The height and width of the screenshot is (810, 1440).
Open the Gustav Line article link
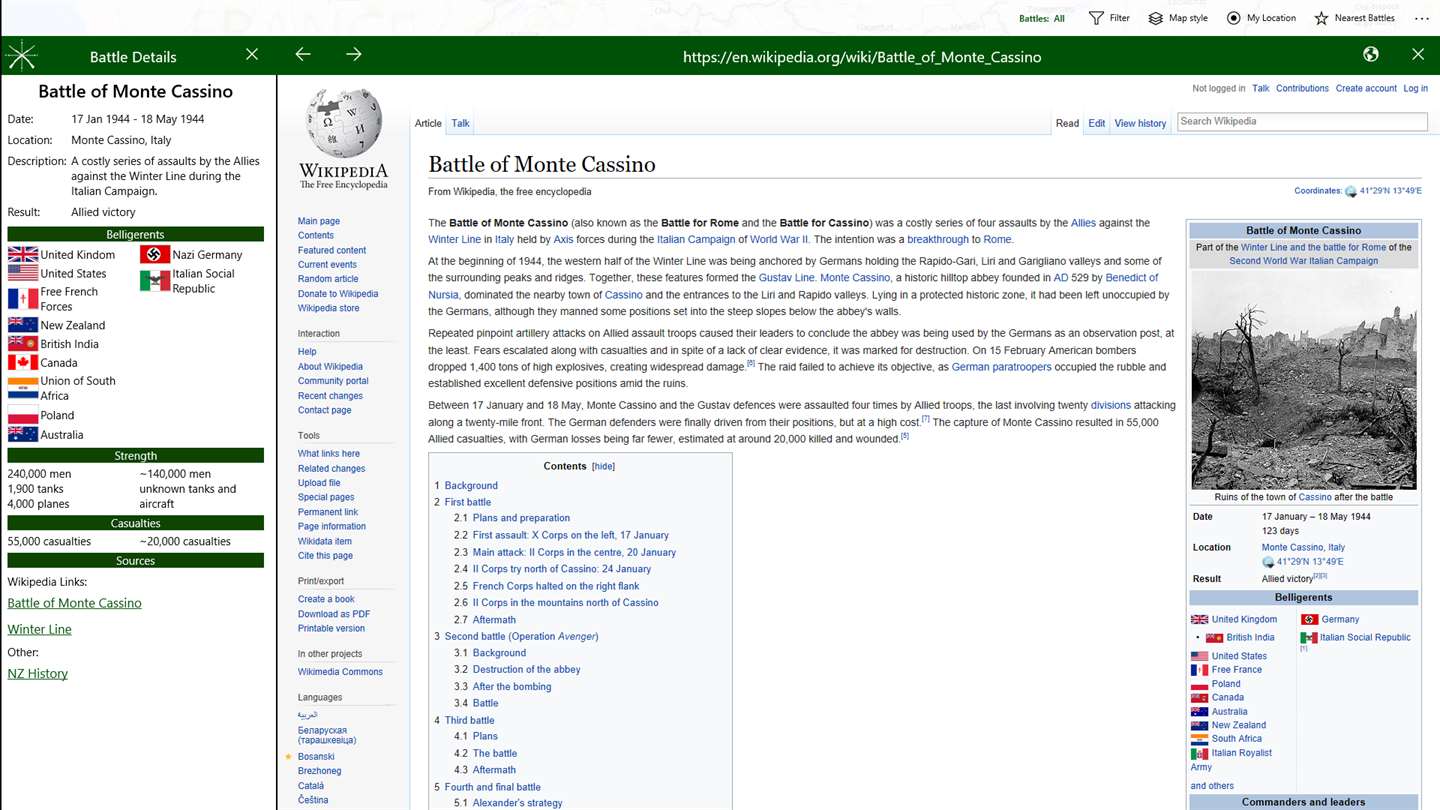click(786, 278)
